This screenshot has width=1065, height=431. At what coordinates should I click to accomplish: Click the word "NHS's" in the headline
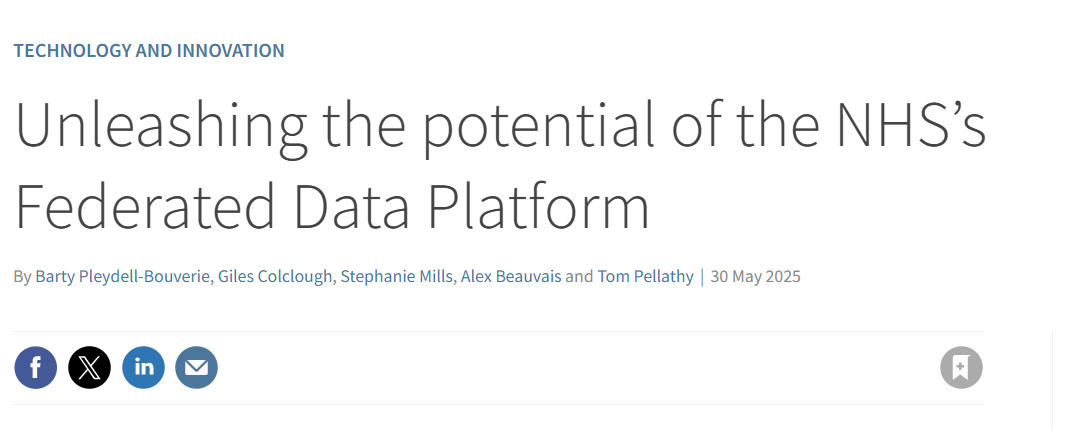pyautogui.click(x=910, y=125)
